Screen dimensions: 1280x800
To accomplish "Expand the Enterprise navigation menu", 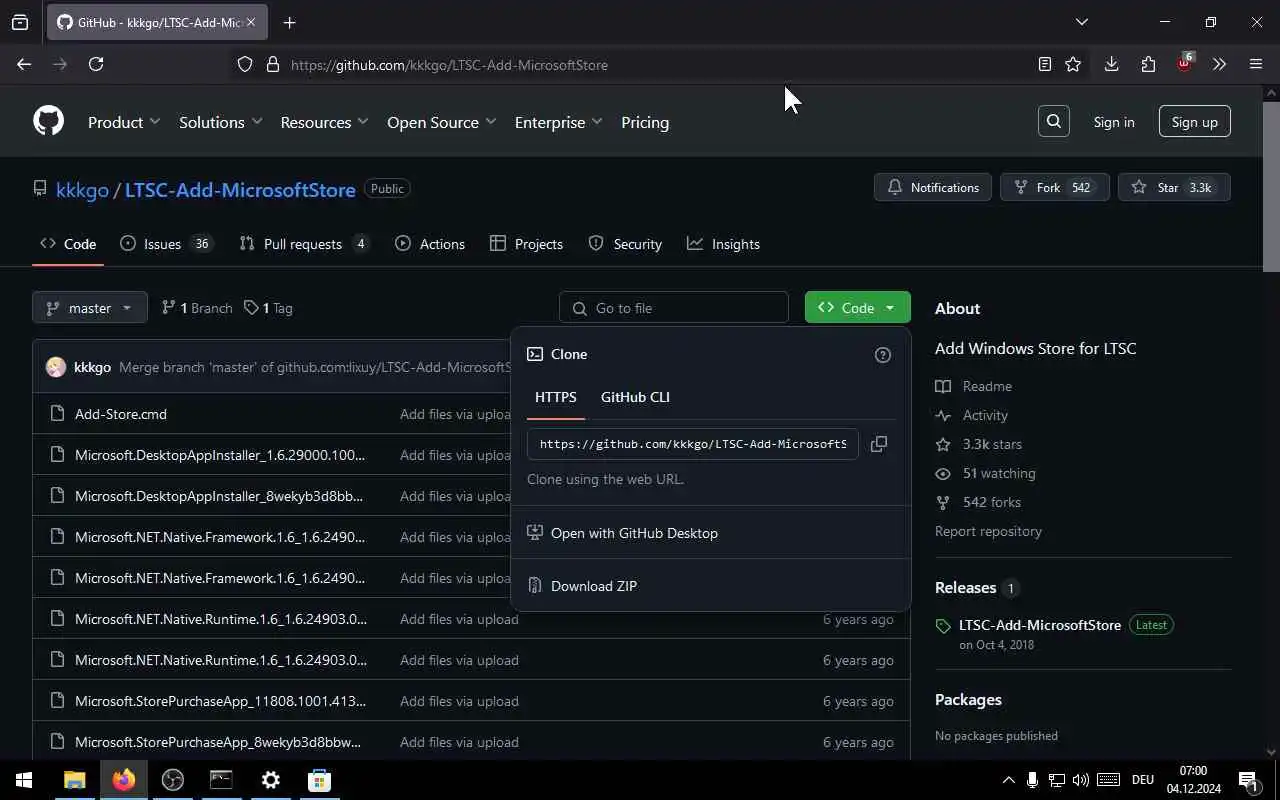I will pos(558,122).
